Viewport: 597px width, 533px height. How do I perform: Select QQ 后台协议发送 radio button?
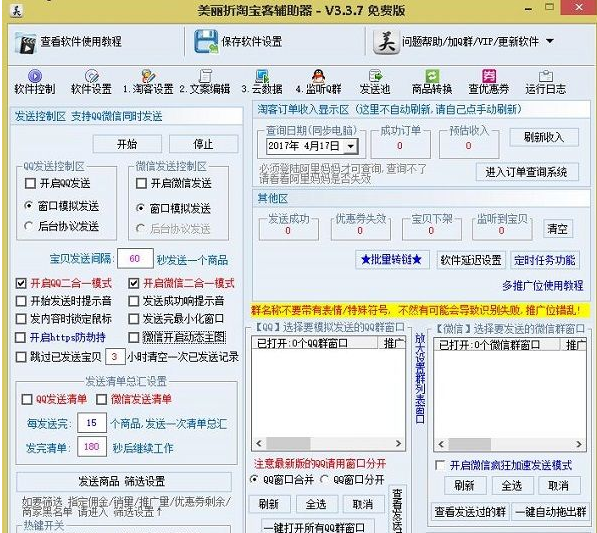(29, 226)
